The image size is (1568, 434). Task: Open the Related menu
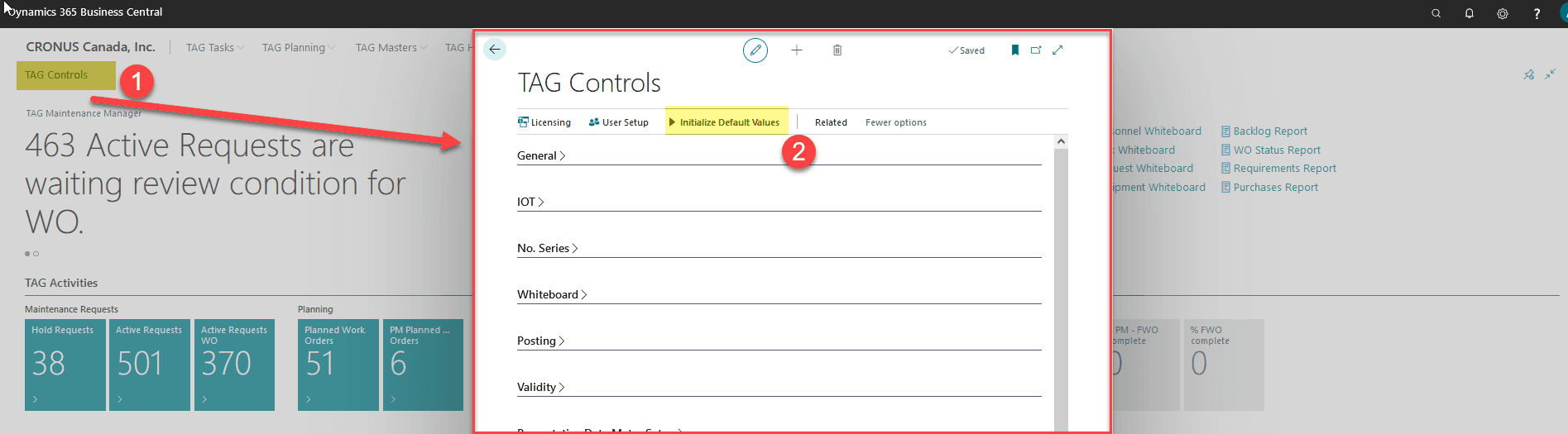tap(831, 122)
